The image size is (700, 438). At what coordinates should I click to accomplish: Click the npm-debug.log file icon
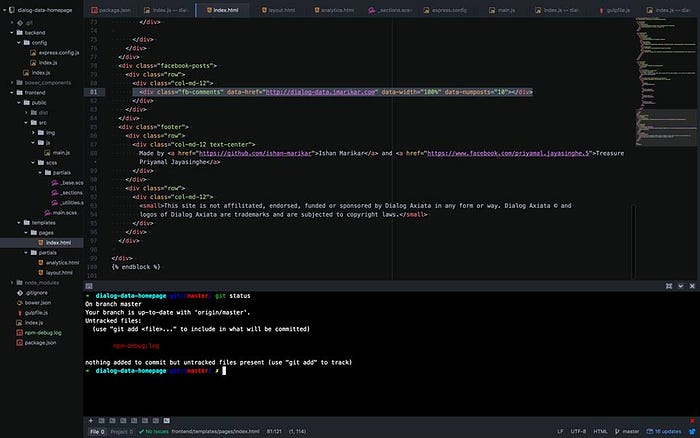[x=20, y=333]
